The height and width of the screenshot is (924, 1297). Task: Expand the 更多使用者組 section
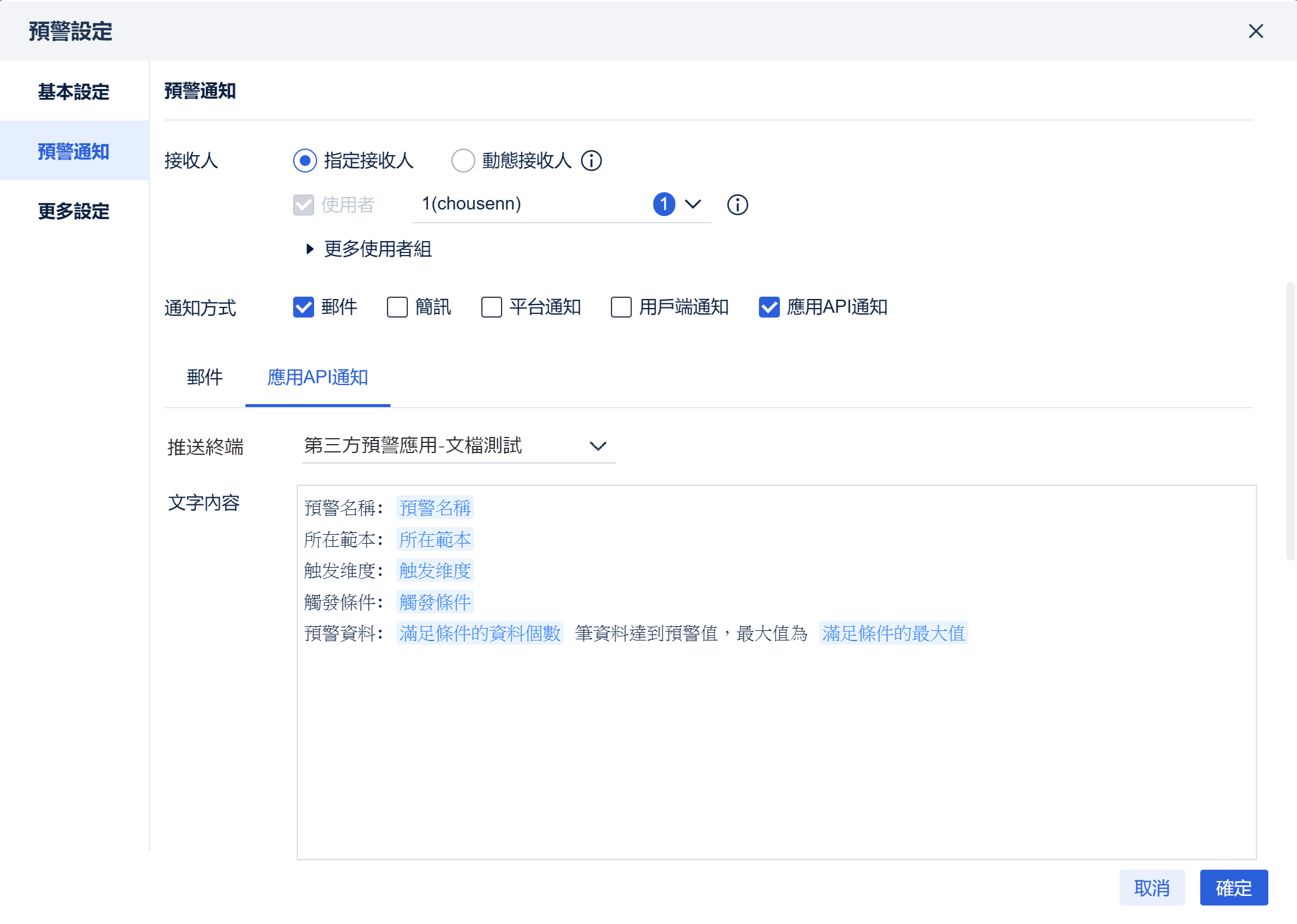pyautogui.click(x=369, y=250)
